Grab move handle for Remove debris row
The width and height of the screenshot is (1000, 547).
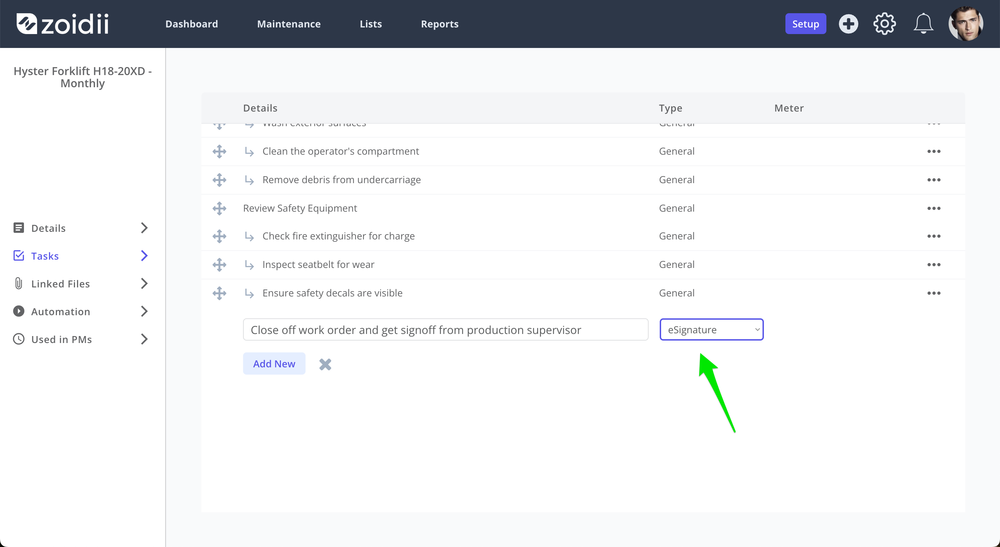coord(219,180)
